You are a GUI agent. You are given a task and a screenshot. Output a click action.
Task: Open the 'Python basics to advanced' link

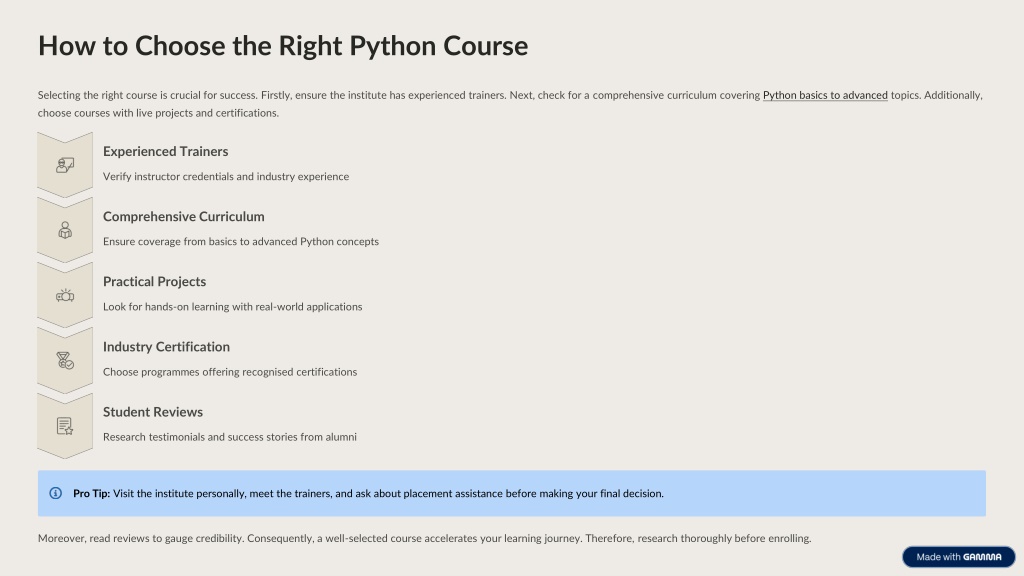(x=825, y=95)
